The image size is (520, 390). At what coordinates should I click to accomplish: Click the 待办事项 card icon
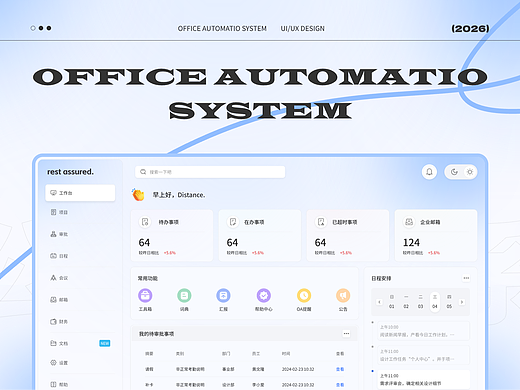coord(145,222)
